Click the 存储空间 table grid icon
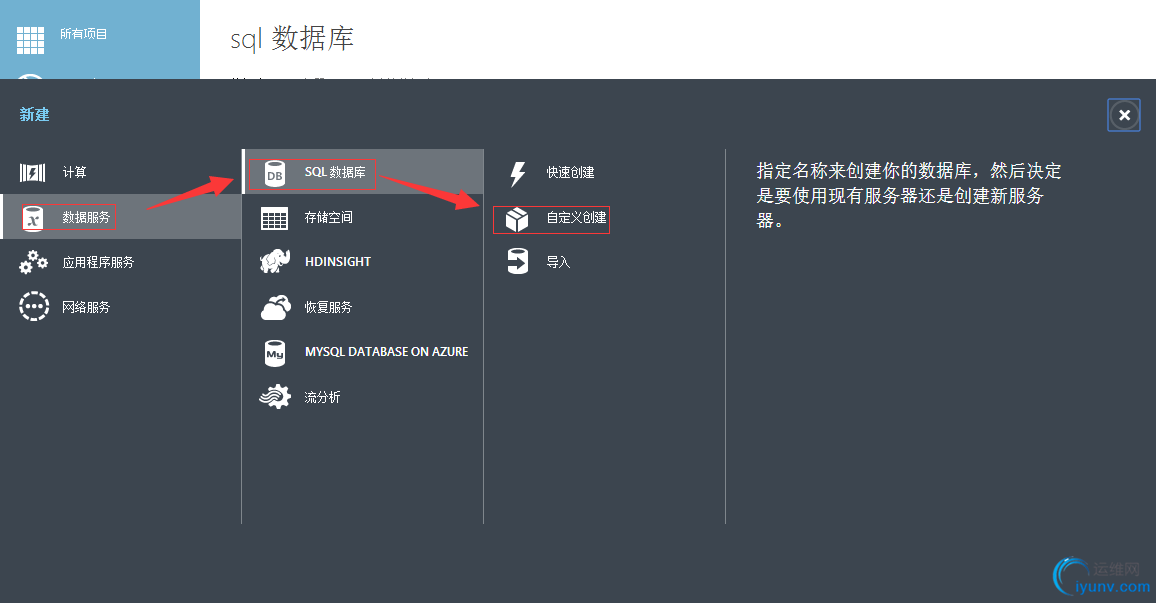This screenshot has width=1156, height=603. [x=274, y=219]
